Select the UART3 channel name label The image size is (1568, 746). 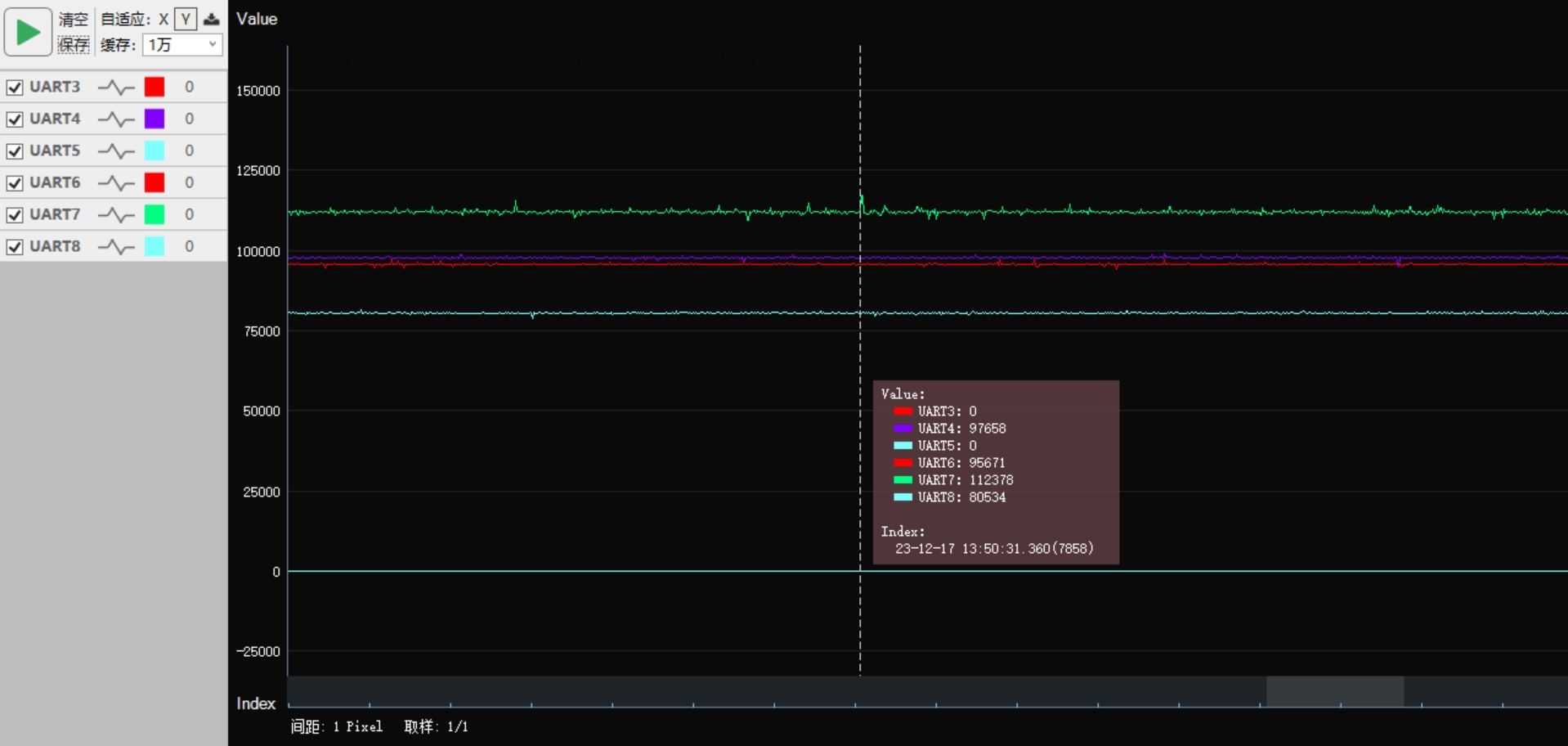click(x=55, y=87)
